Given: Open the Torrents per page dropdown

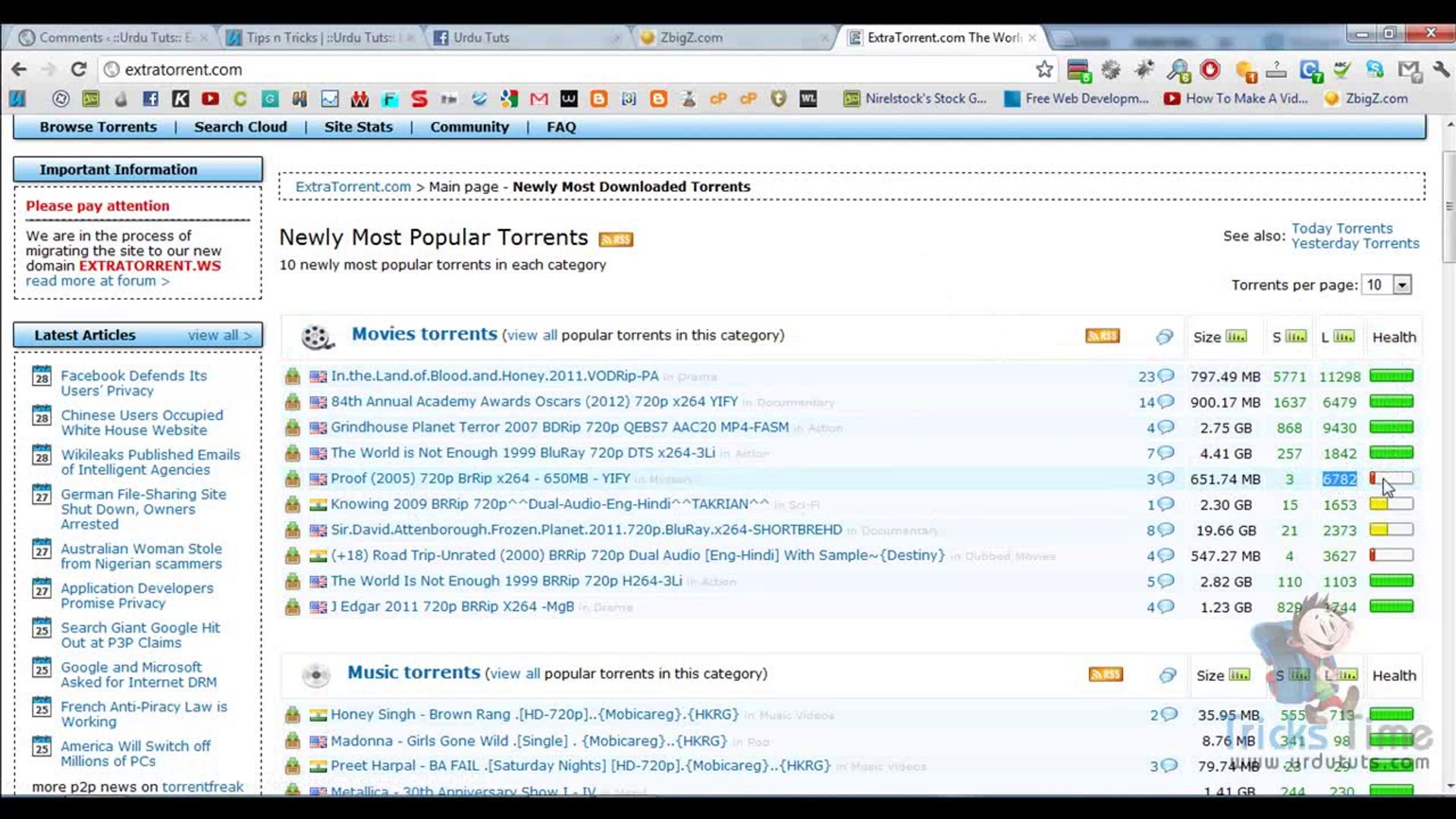Looking at the screenshot, I should click(x=1400, y=284).
